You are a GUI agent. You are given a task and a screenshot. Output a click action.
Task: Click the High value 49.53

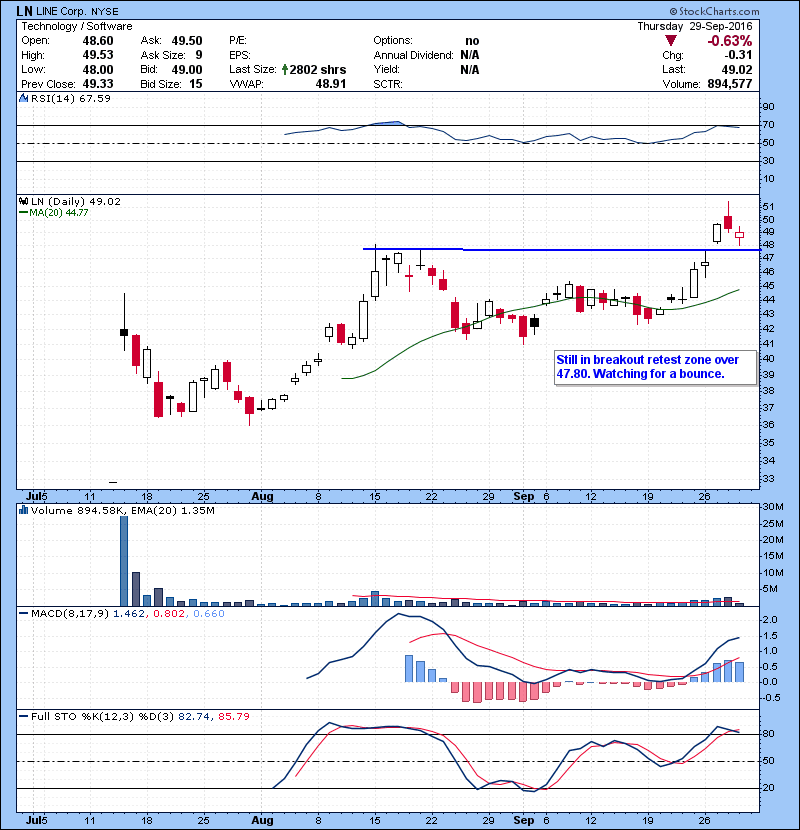pyautogui.click(x=98, y=55)
